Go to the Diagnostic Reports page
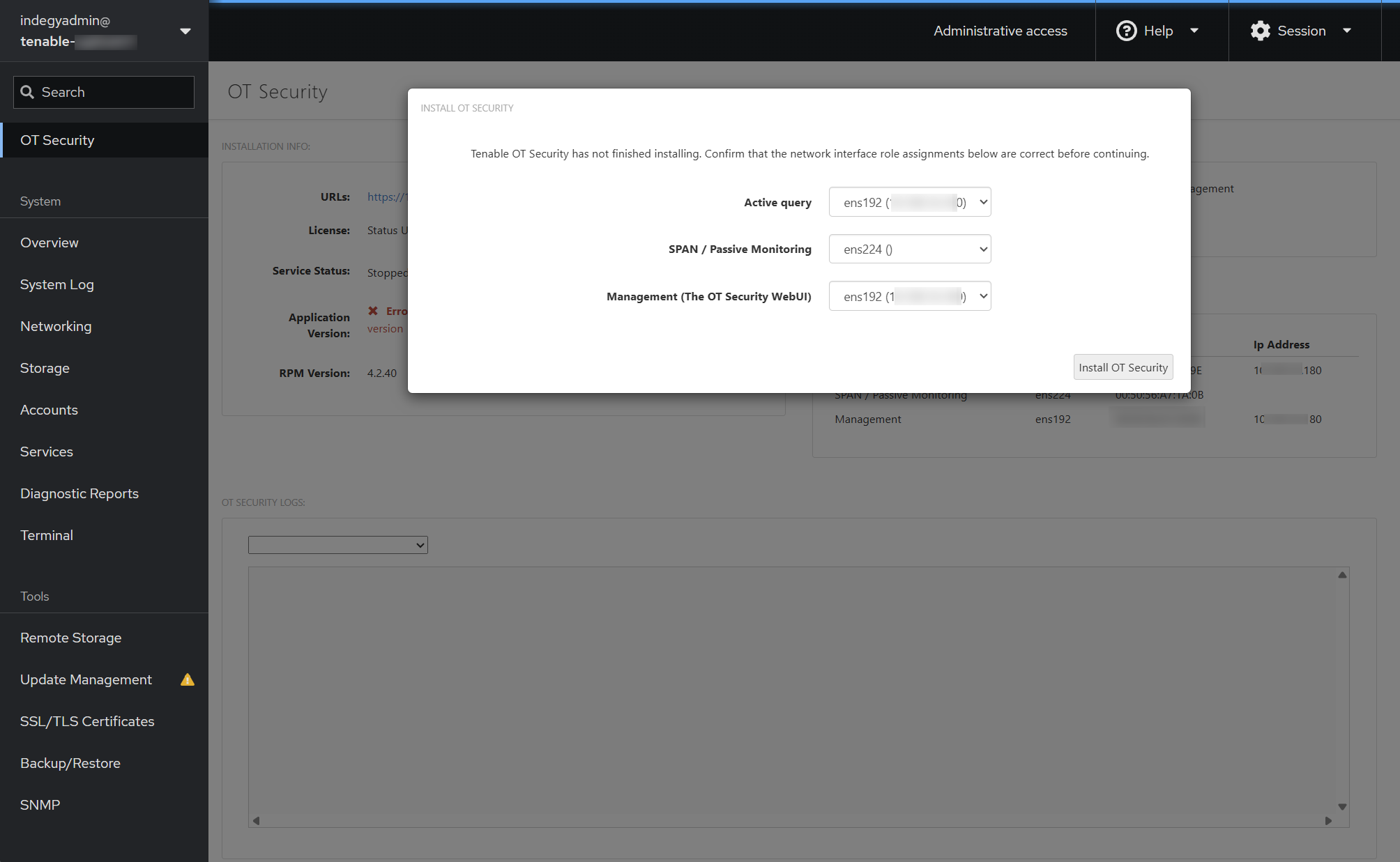Viewport: 1400px width, 862px height. click(79, 493)
